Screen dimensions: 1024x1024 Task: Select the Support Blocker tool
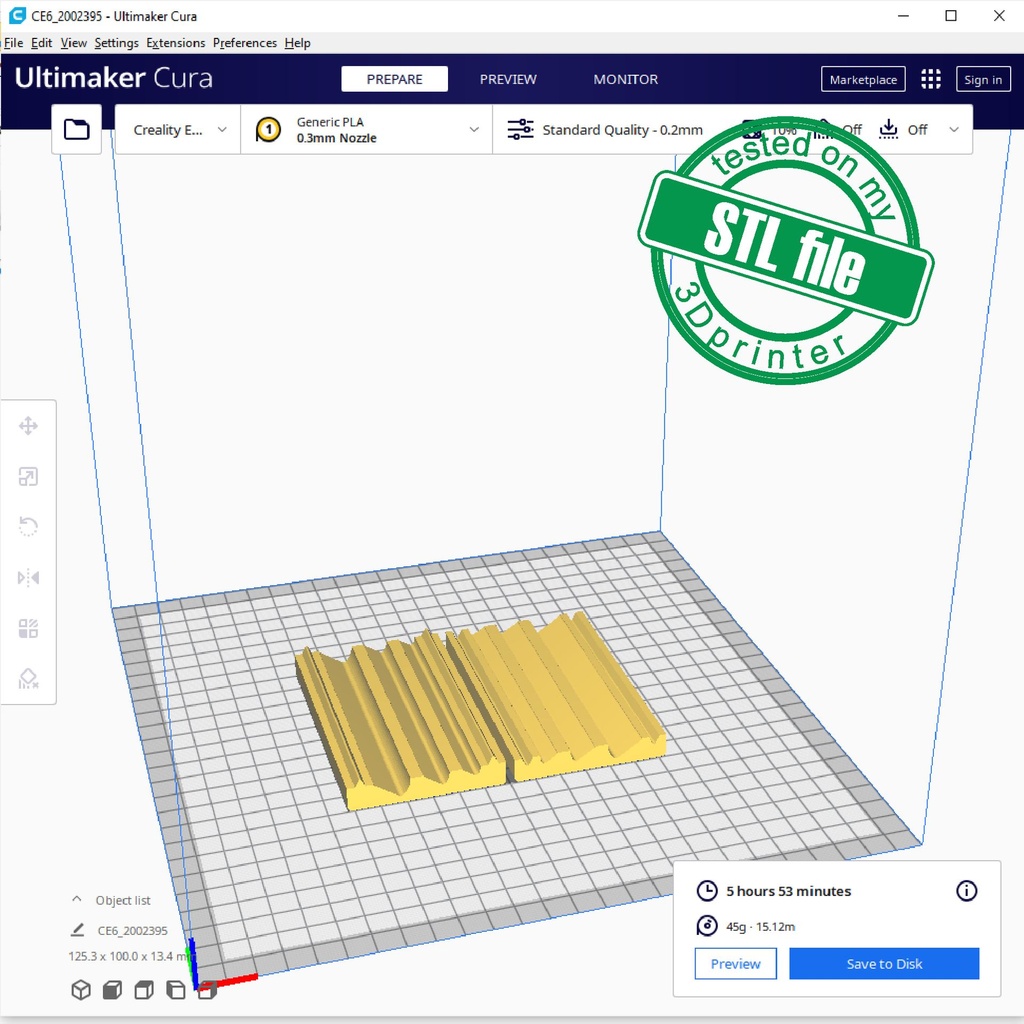pyautogui.click(x=28, y=679)
